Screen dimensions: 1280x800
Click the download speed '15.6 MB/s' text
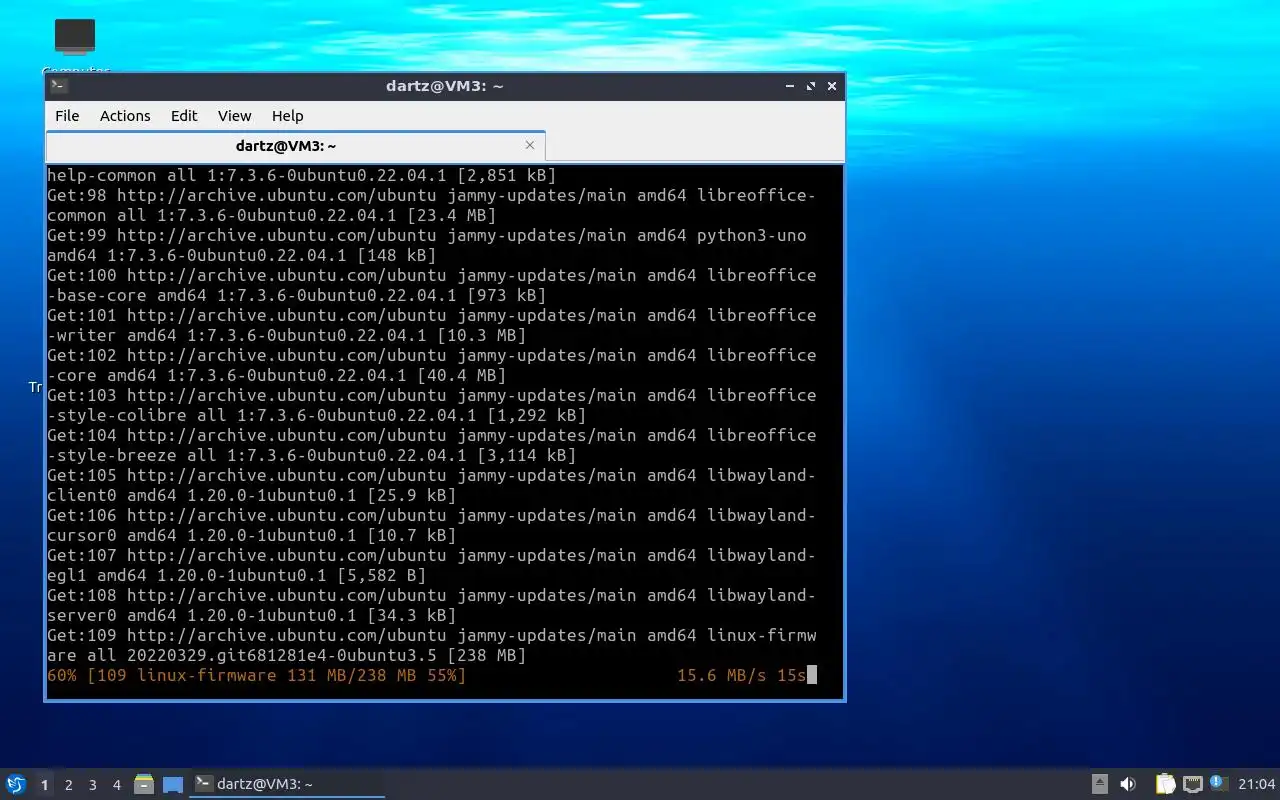(x=721, y=676)
